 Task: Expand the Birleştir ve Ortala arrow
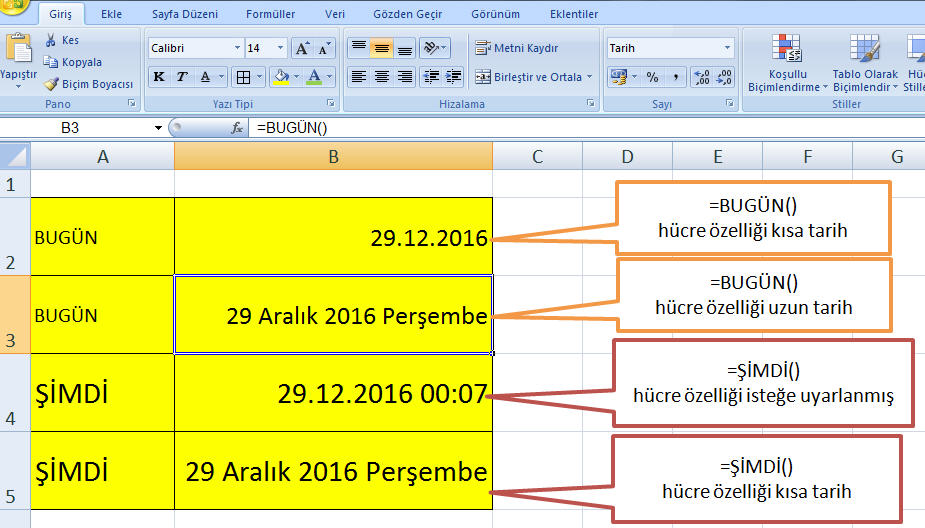pyautogui.click(x=589, y=77)
